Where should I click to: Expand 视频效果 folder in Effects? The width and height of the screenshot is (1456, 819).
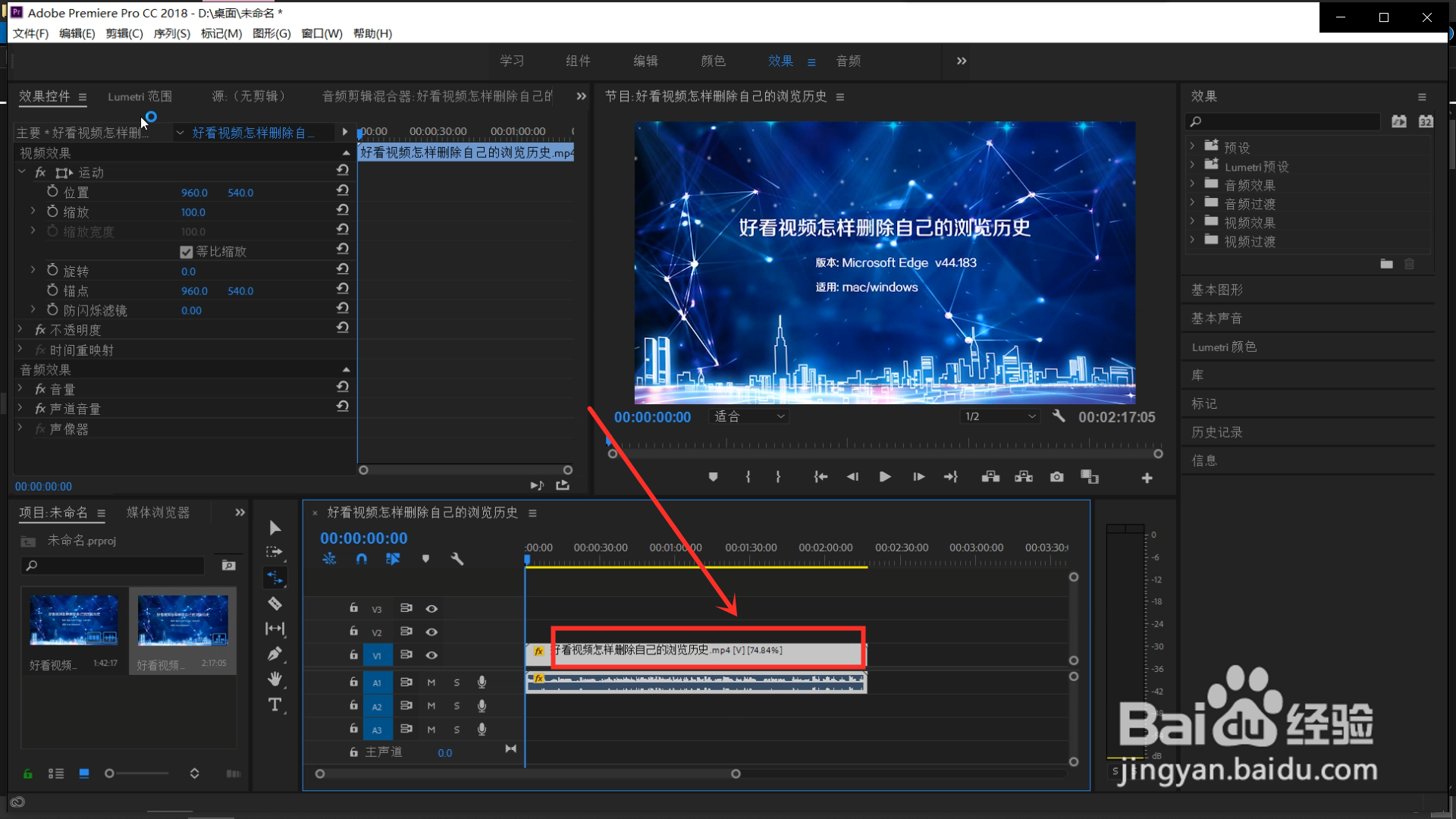(1192, 221)
